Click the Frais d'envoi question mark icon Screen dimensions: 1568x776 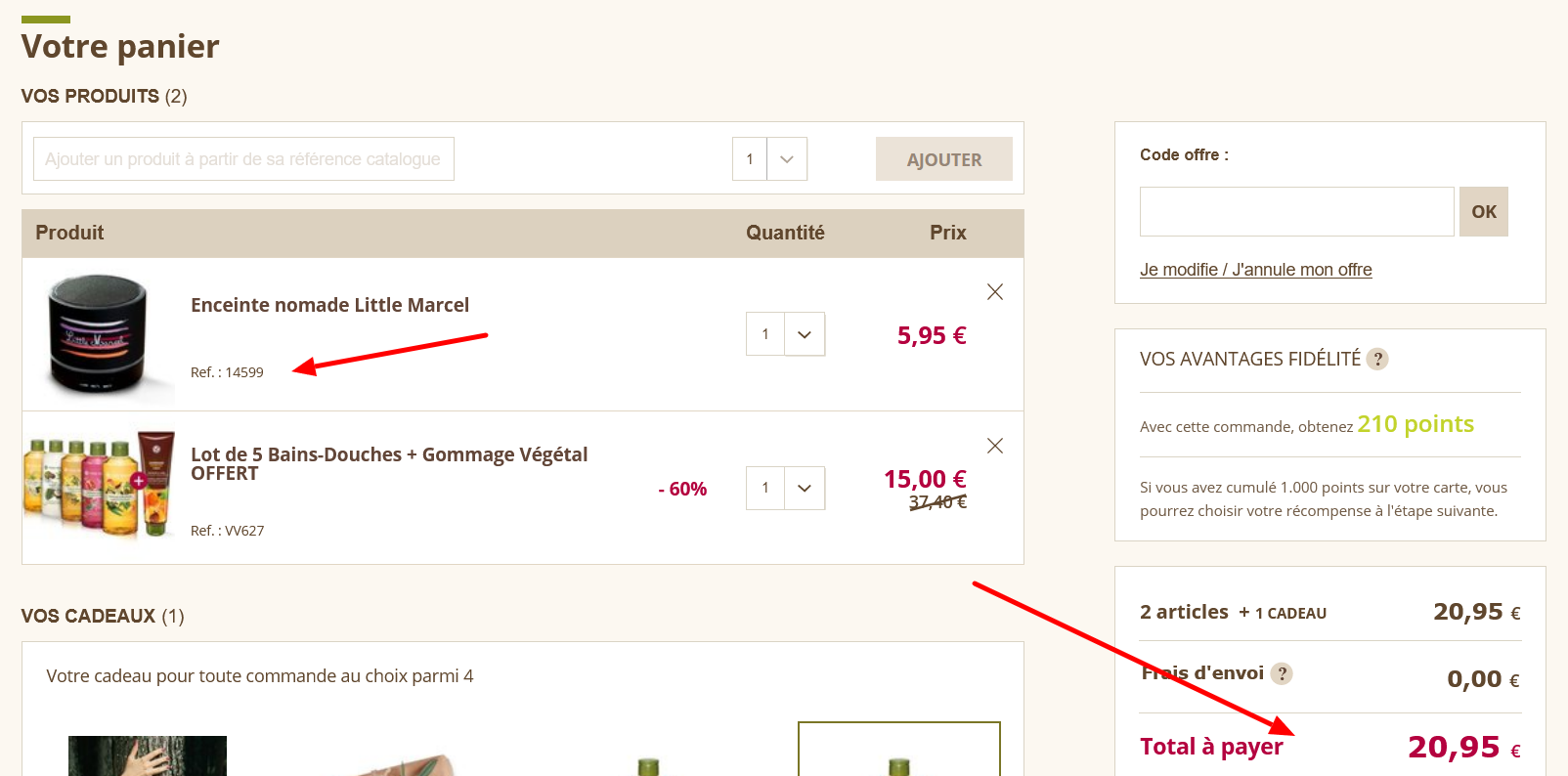point(1284,673)
